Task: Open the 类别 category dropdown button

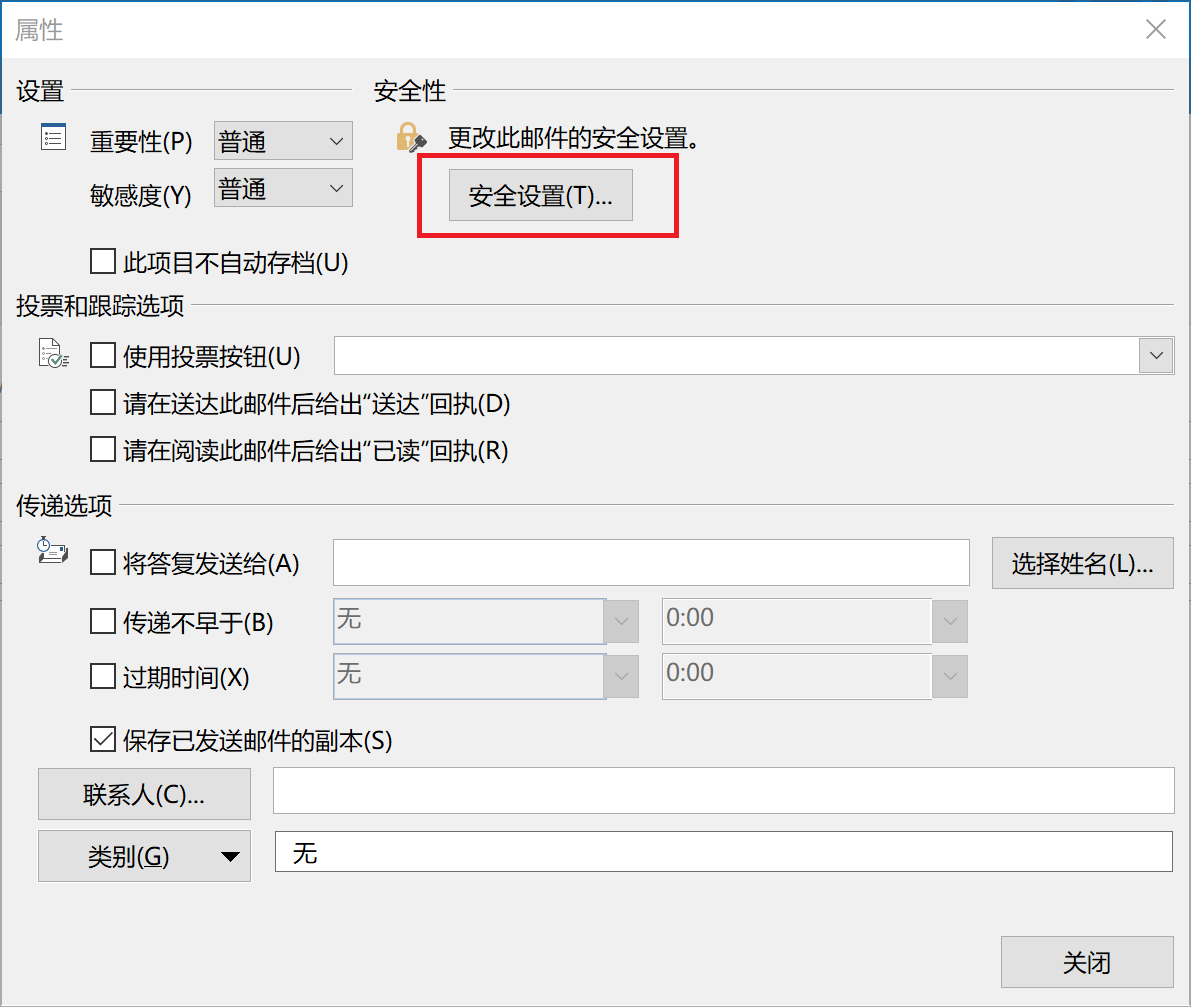Action: point(144,856)
